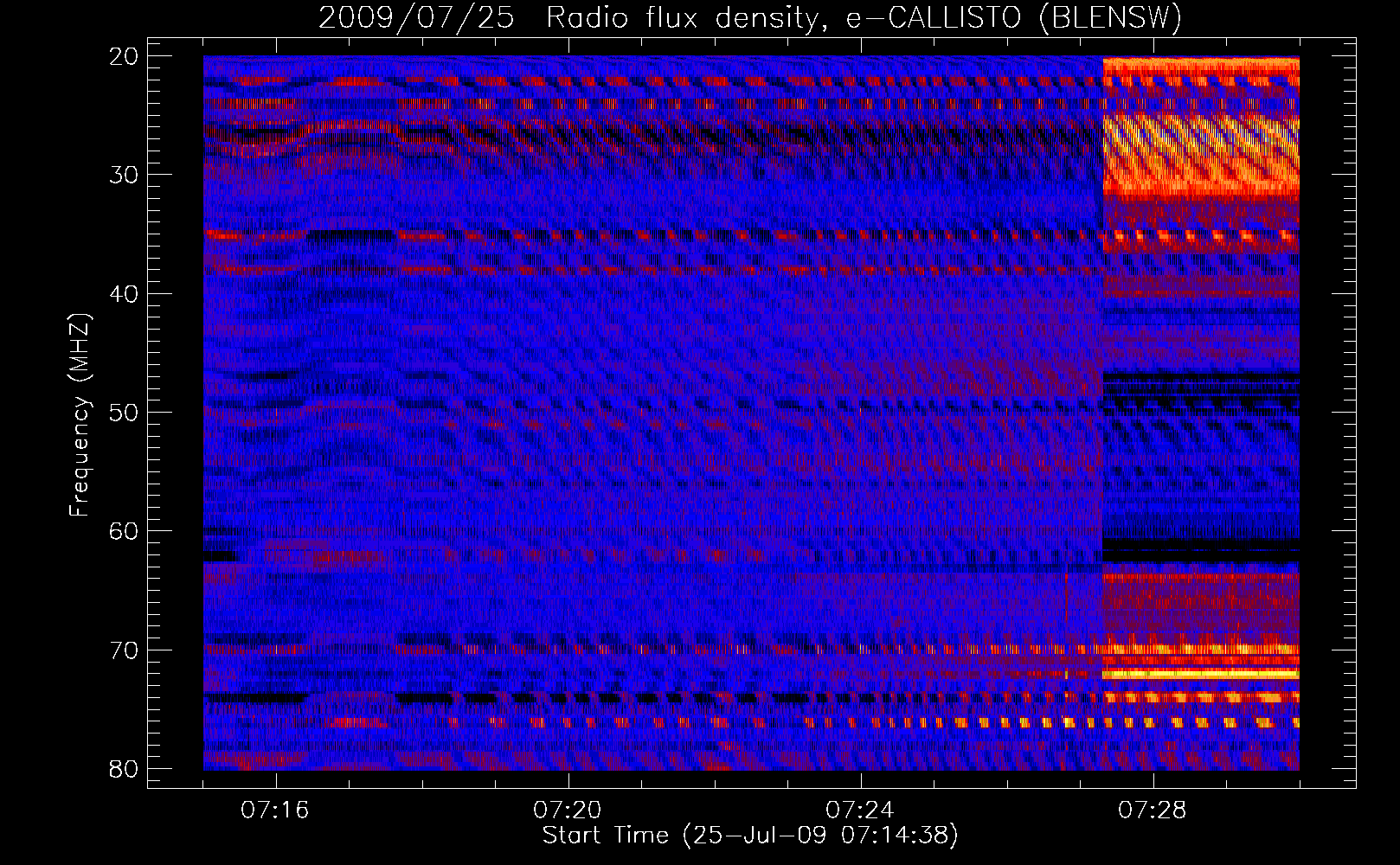Viewport: 1400px width, 865px height.
Task: Click the bright yellow emission band near 72 MHz
Action: coord(1201,673)
